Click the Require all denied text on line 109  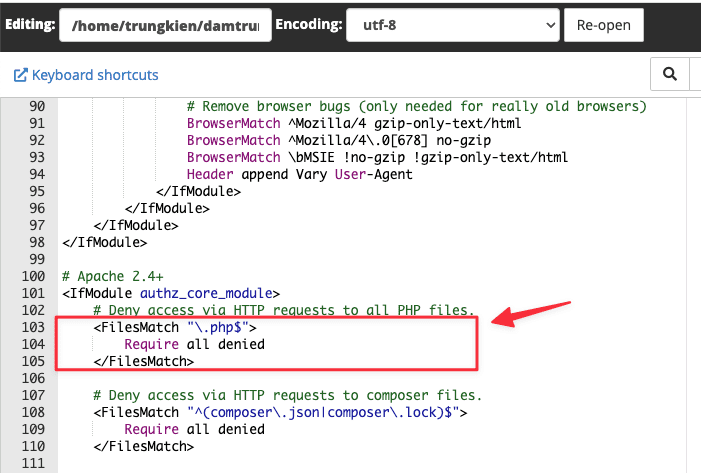coord(194,429)
